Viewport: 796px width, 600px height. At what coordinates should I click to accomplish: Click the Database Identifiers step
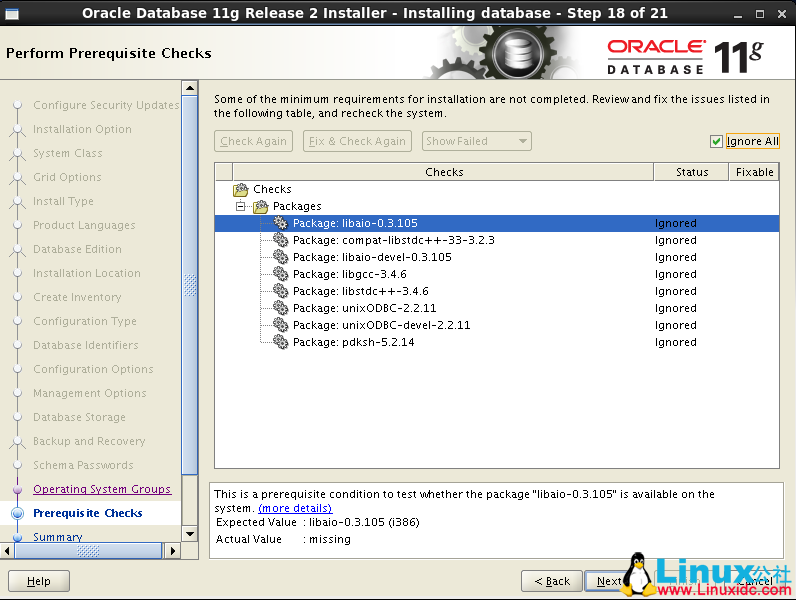tap(86, 345)
